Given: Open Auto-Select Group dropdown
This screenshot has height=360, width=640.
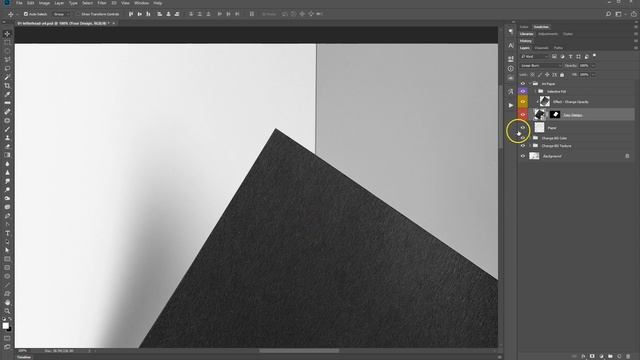Looking at the screenshot, I should (61, 14).
